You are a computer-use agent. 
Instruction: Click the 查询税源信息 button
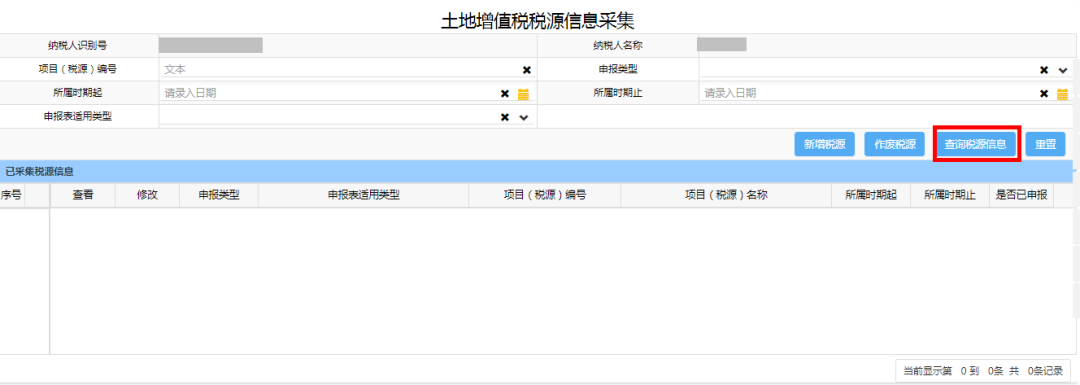(x=975, y=145)
